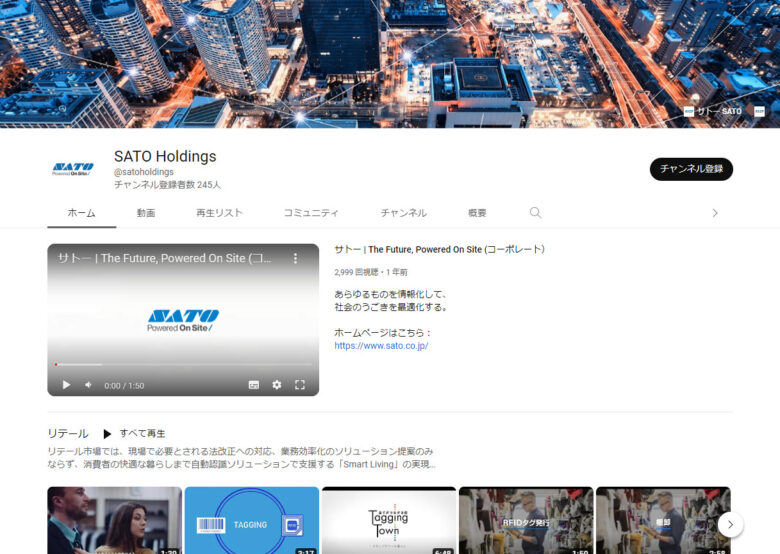Screen dimensions: 780x554
Task: Click the @satoholdings channel handle
Action: tap(144, 172)
